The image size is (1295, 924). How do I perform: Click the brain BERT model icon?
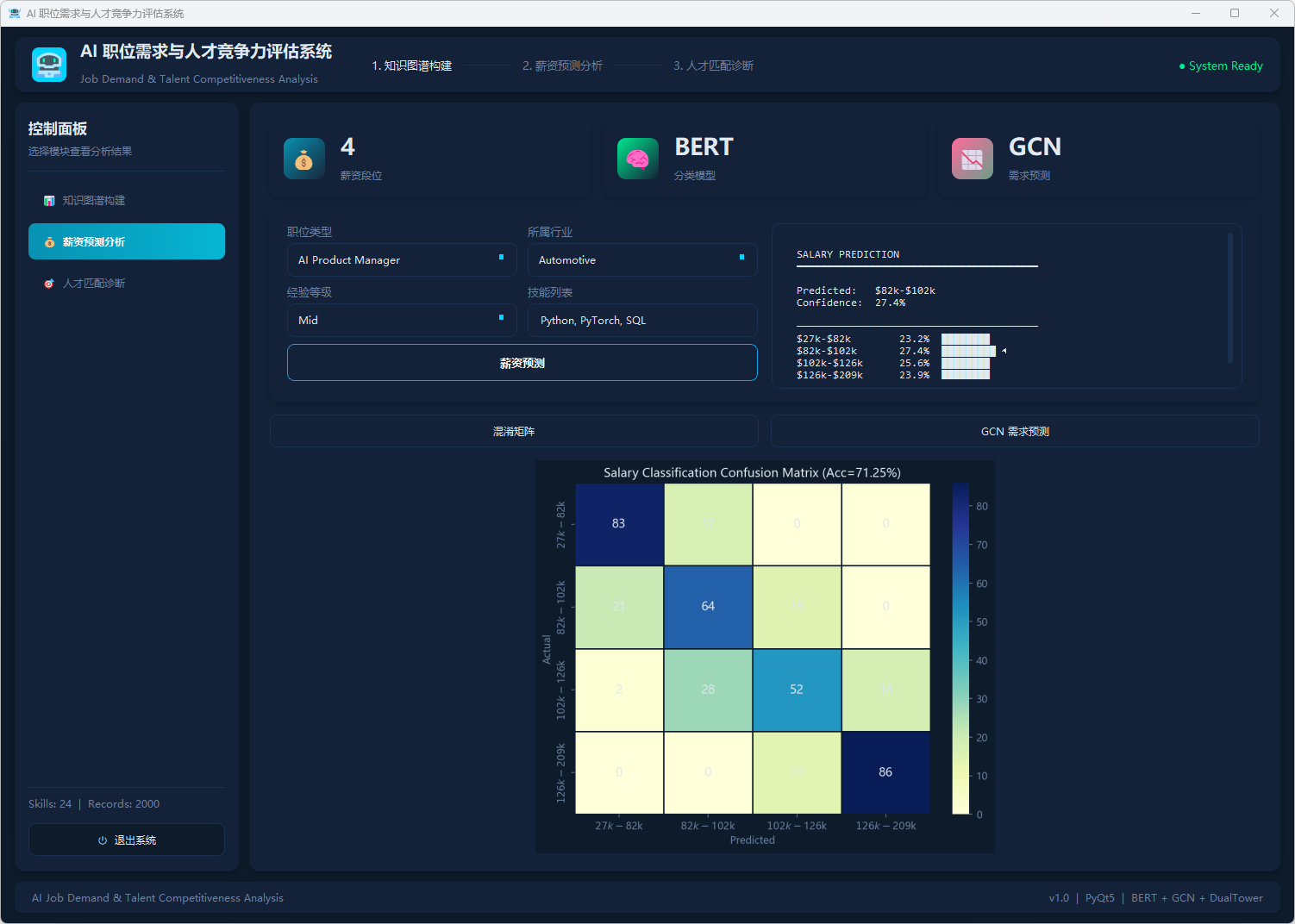coord(638,159)
